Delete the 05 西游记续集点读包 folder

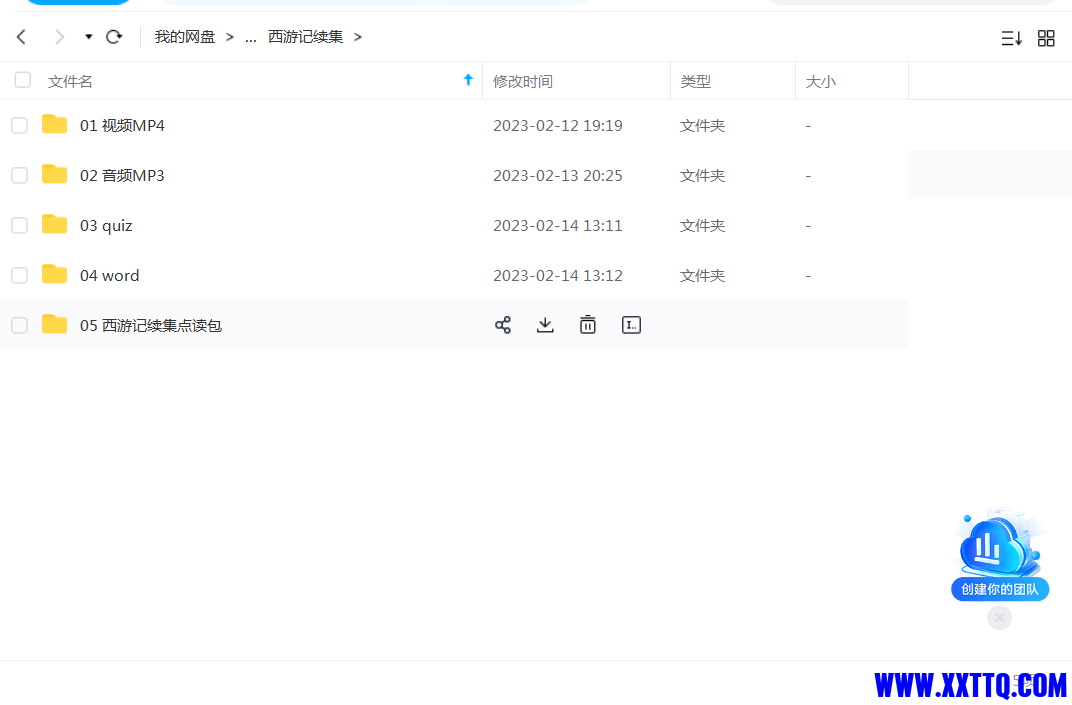pos(587,325)
